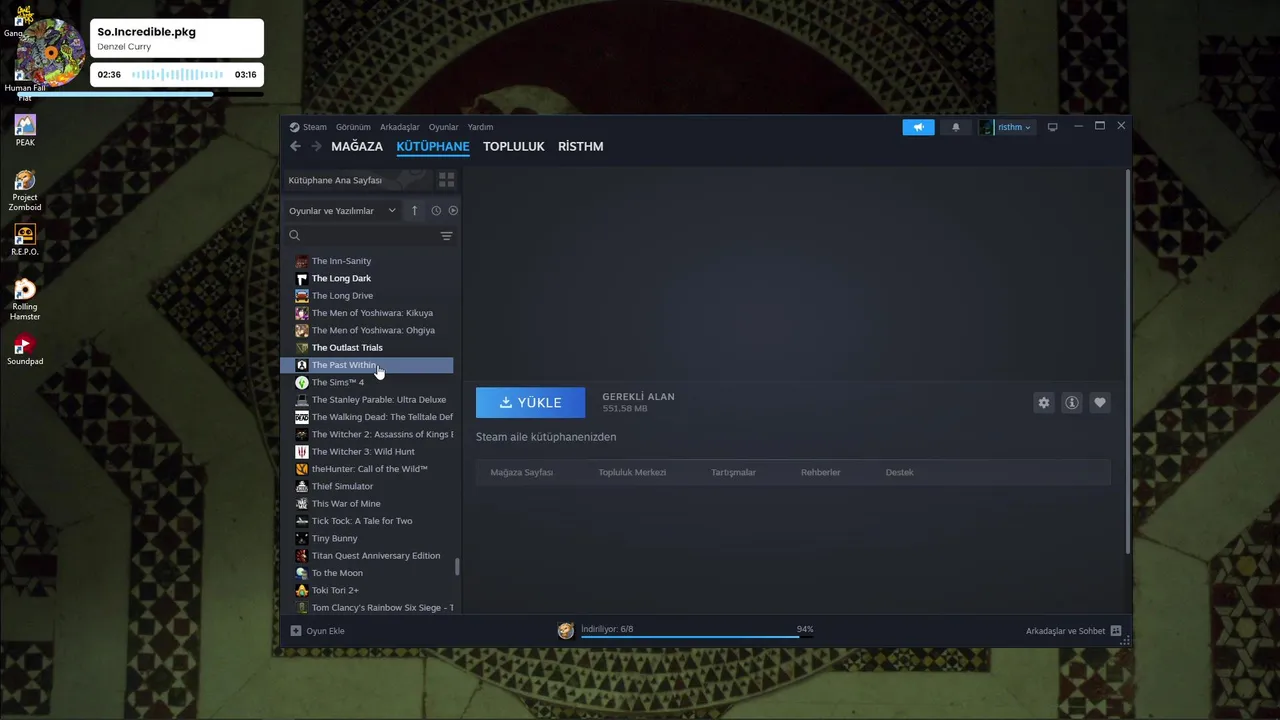This screenshot has width=1280, height=720.
Task: Open friends chat icon at bottom right
Action: point(1116,631)
